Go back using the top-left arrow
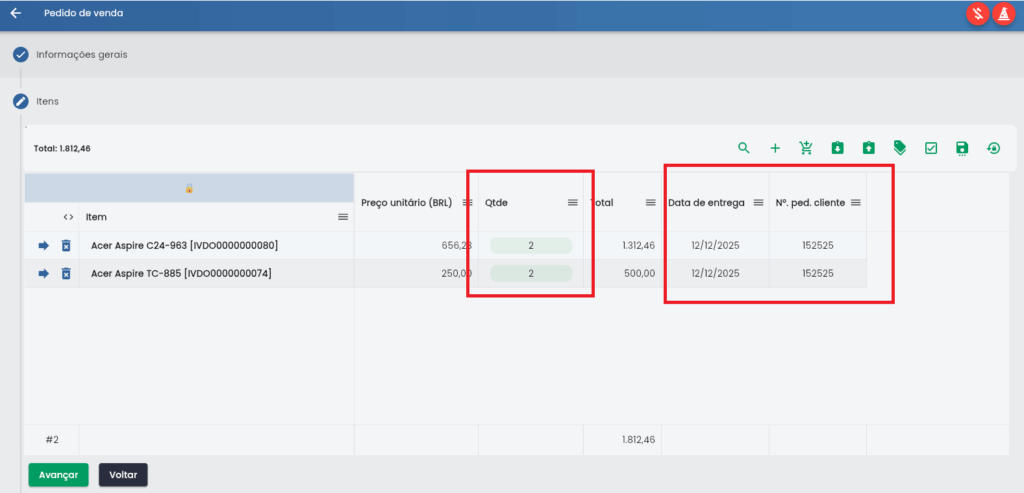Image resolution: width=1024 pixels, height=493 pixels. tap(15, 14)
